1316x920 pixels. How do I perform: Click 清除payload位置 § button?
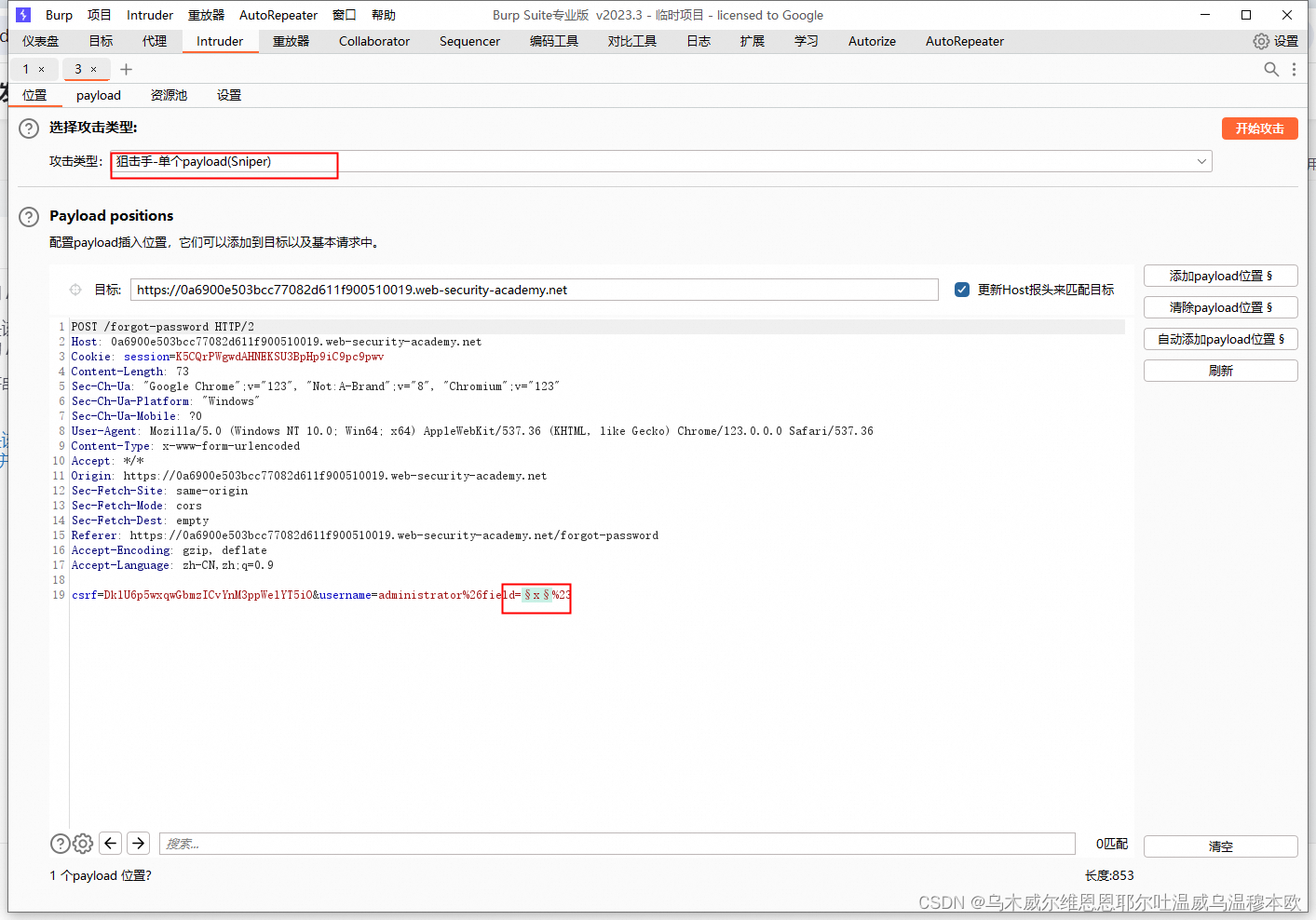[x=1221, y=307]
